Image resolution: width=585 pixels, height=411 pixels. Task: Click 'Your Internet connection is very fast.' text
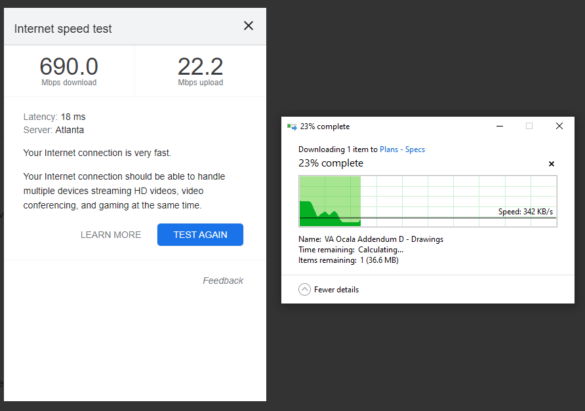click(x=97, y=153)
